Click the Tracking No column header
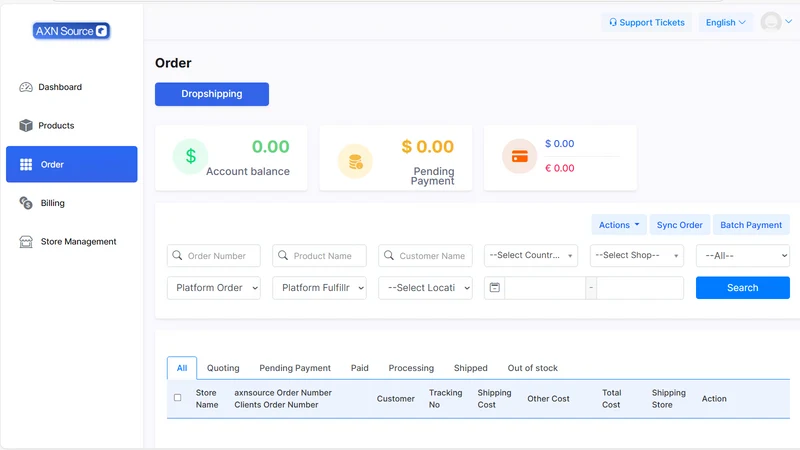This screenshot has height=450, width=800. click(x=445, y=398)
